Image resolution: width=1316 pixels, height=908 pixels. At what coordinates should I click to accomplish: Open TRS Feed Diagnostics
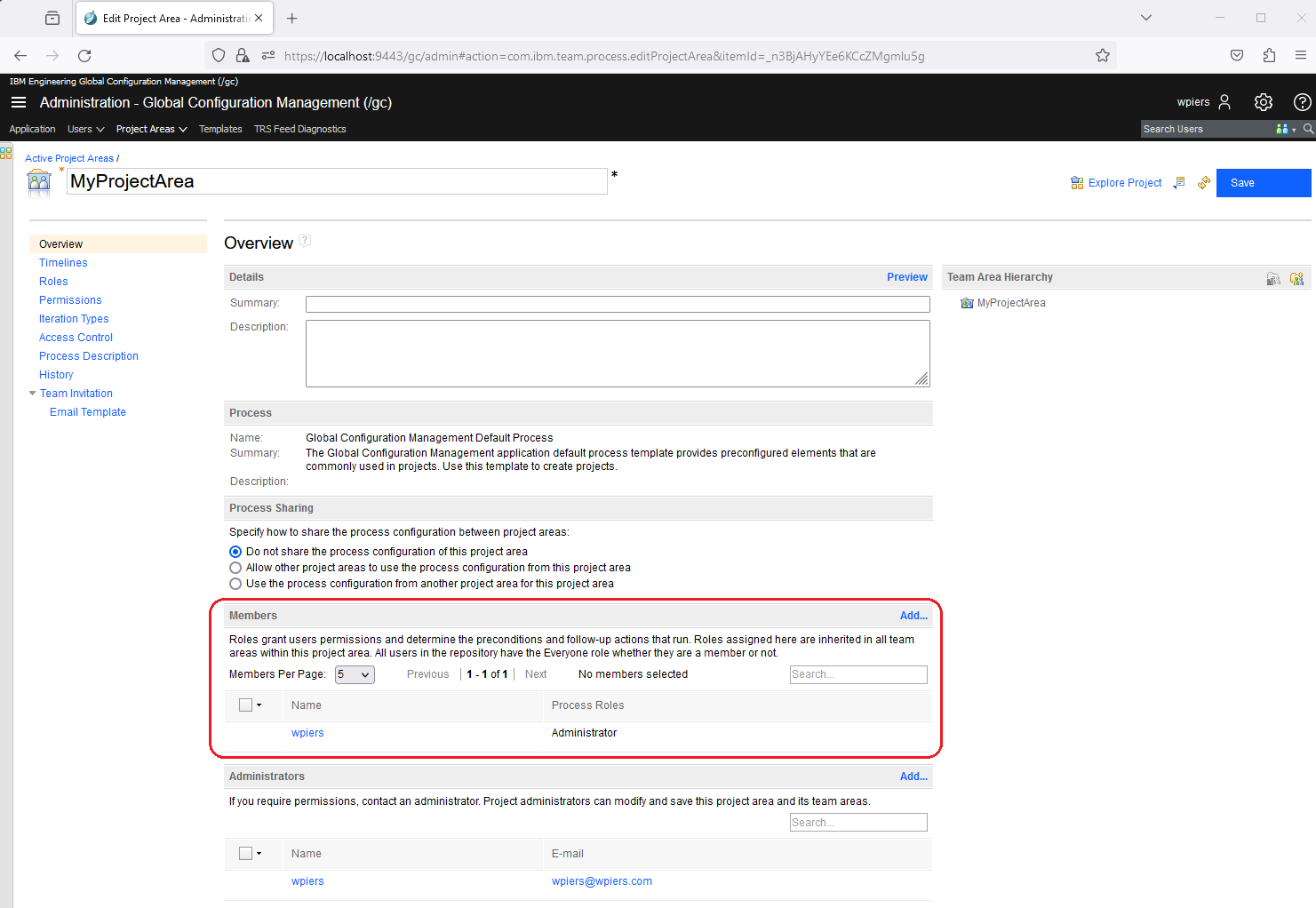300,129
